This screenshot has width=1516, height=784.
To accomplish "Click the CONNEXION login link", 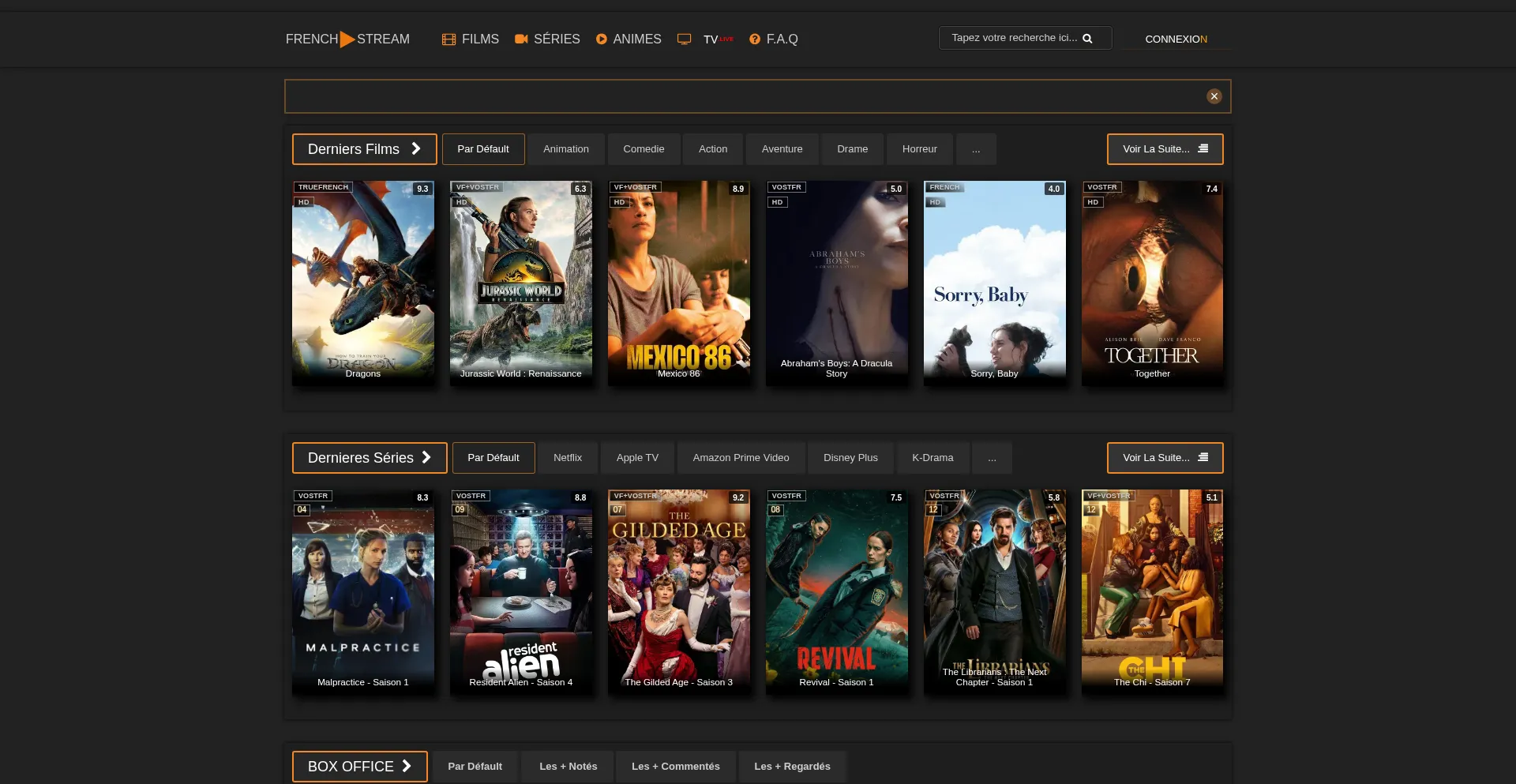I will click(1176, 39).
